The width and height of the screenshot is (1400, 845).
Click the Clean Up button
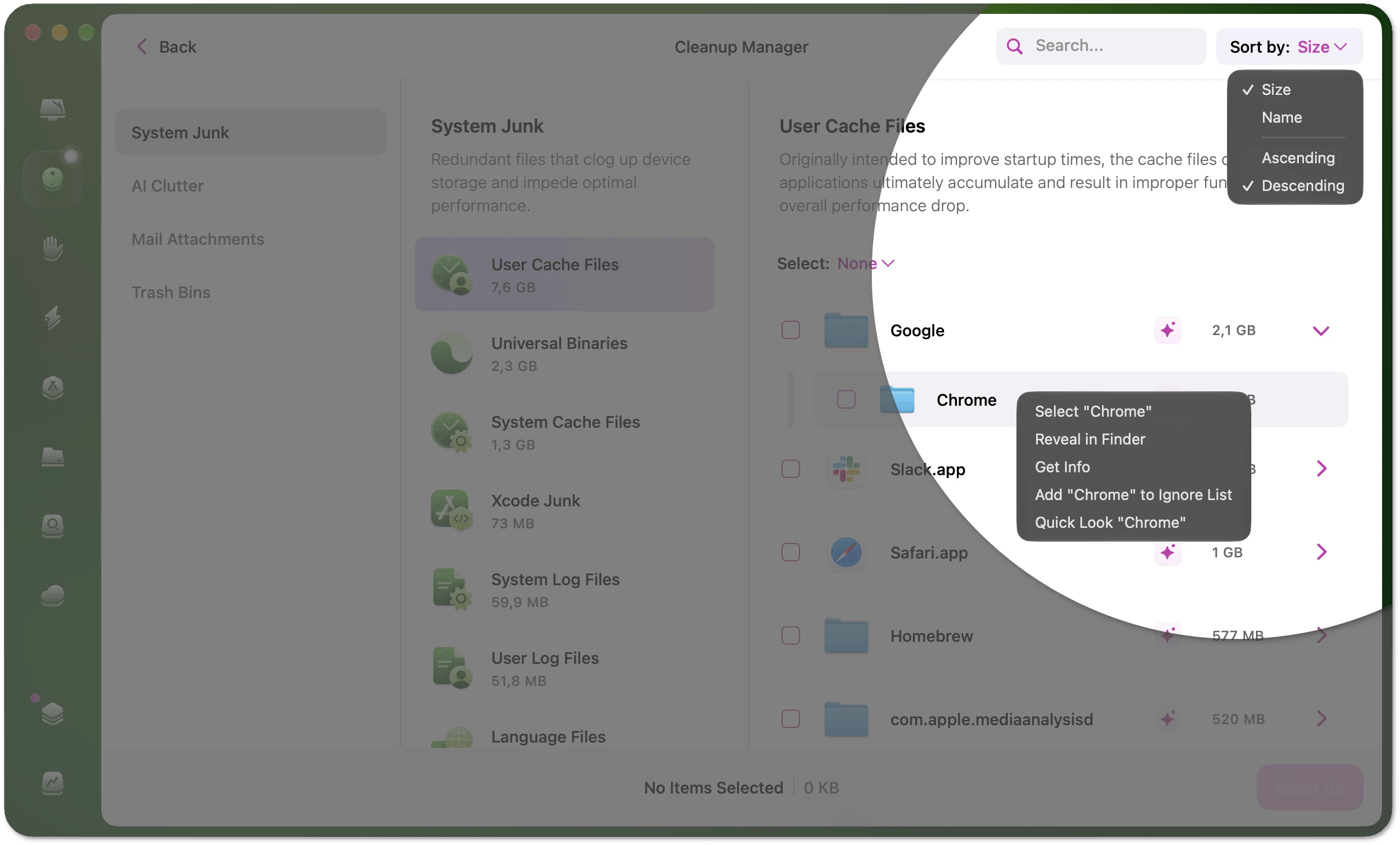tap(1309, 788)
